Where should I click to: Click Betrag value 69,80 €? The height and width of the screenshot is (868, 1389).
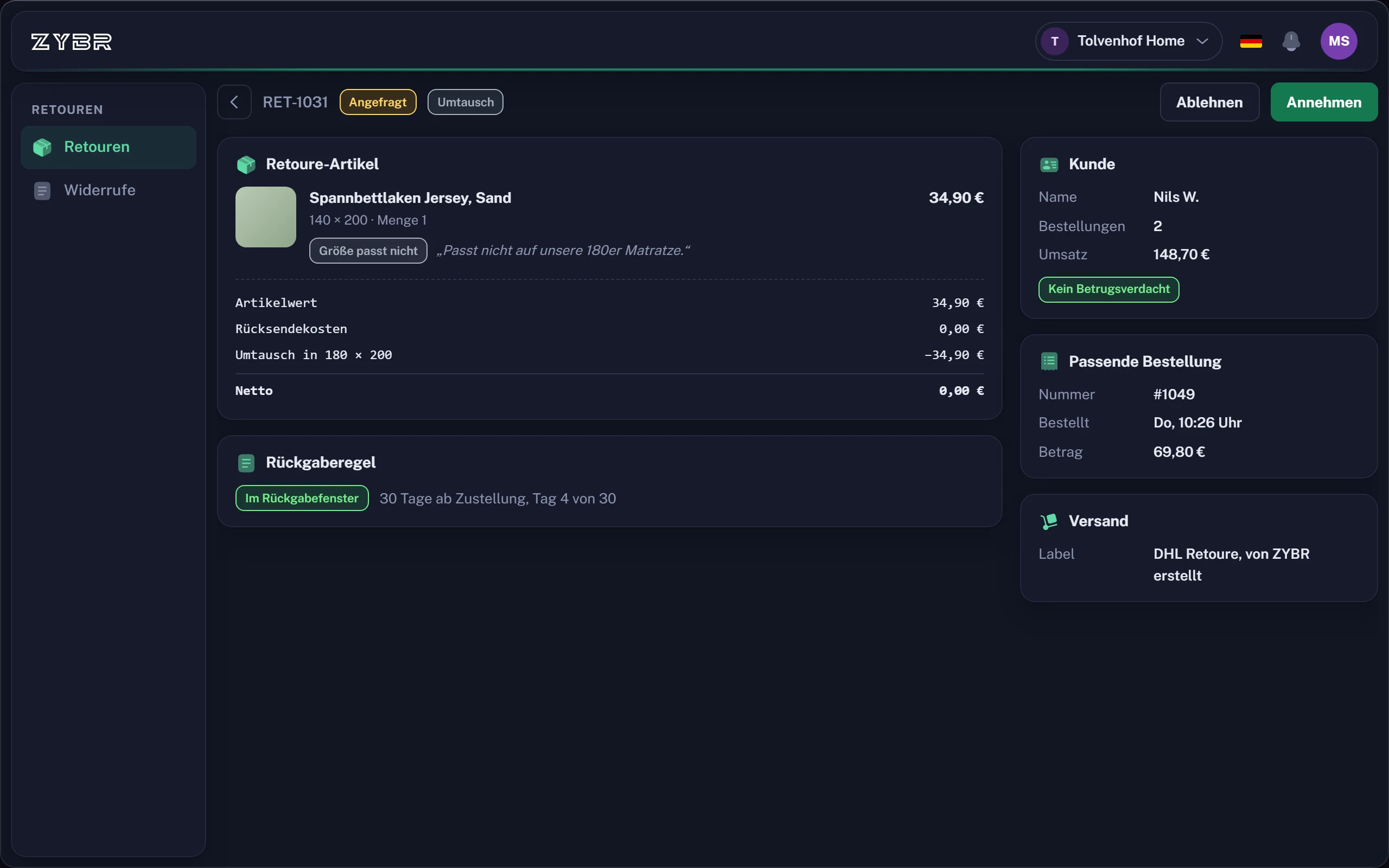click(x=1179, y=452)
